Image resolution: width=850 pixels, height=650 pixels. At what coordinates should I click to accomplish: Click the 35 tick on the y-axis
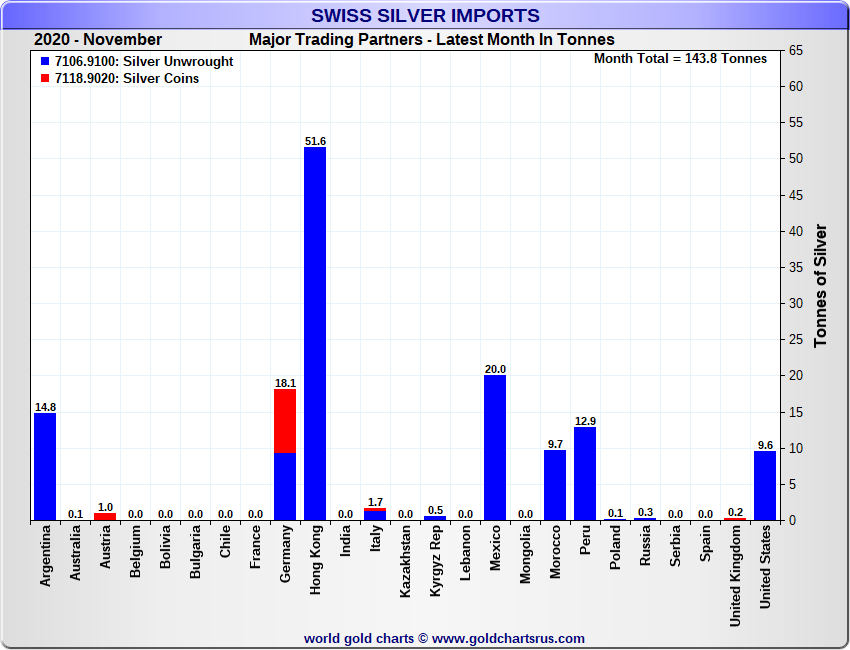796,267
